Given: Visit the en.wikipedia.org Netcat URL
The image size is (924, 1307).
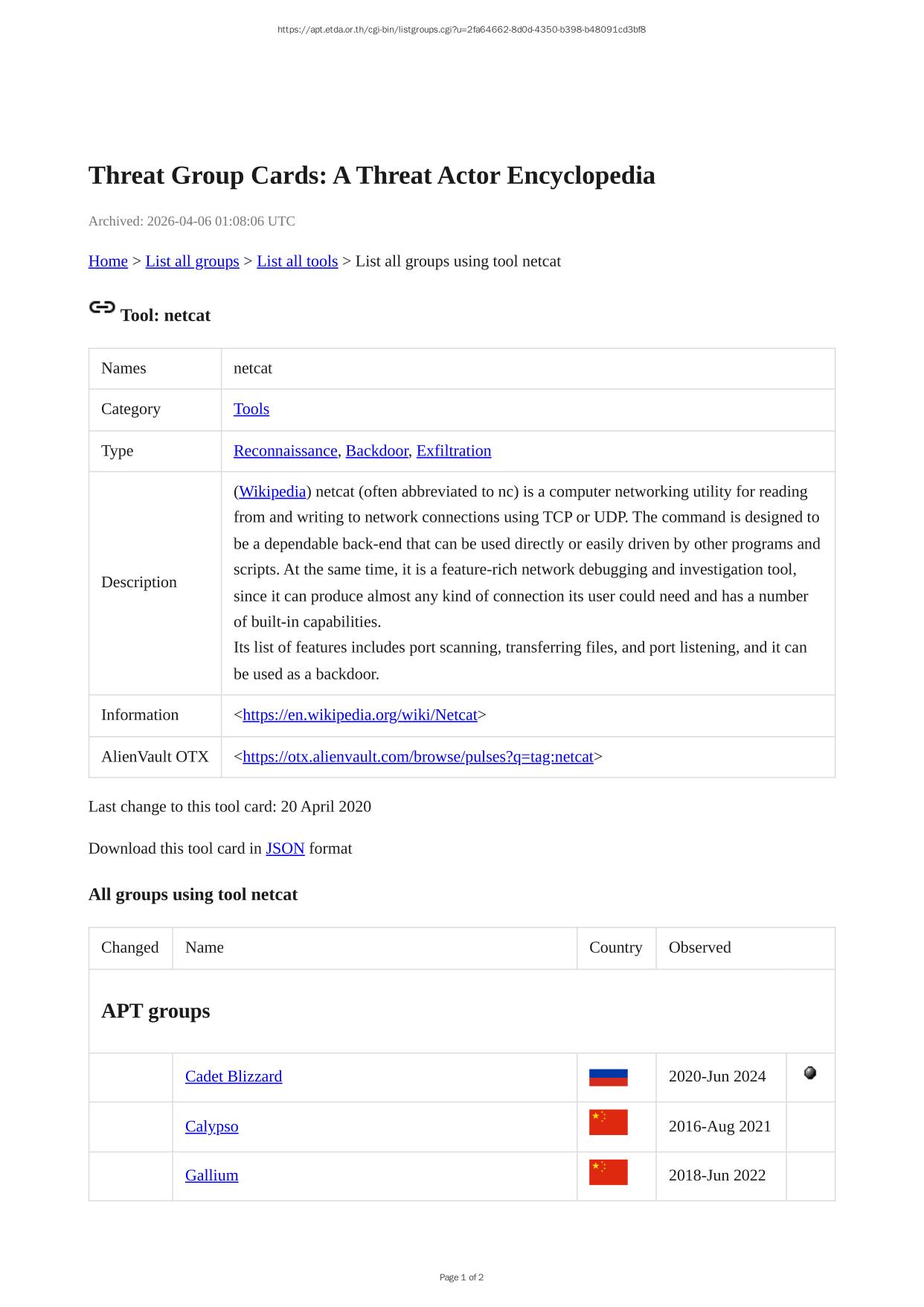Looking at the screenshot, I should (360, 715).
